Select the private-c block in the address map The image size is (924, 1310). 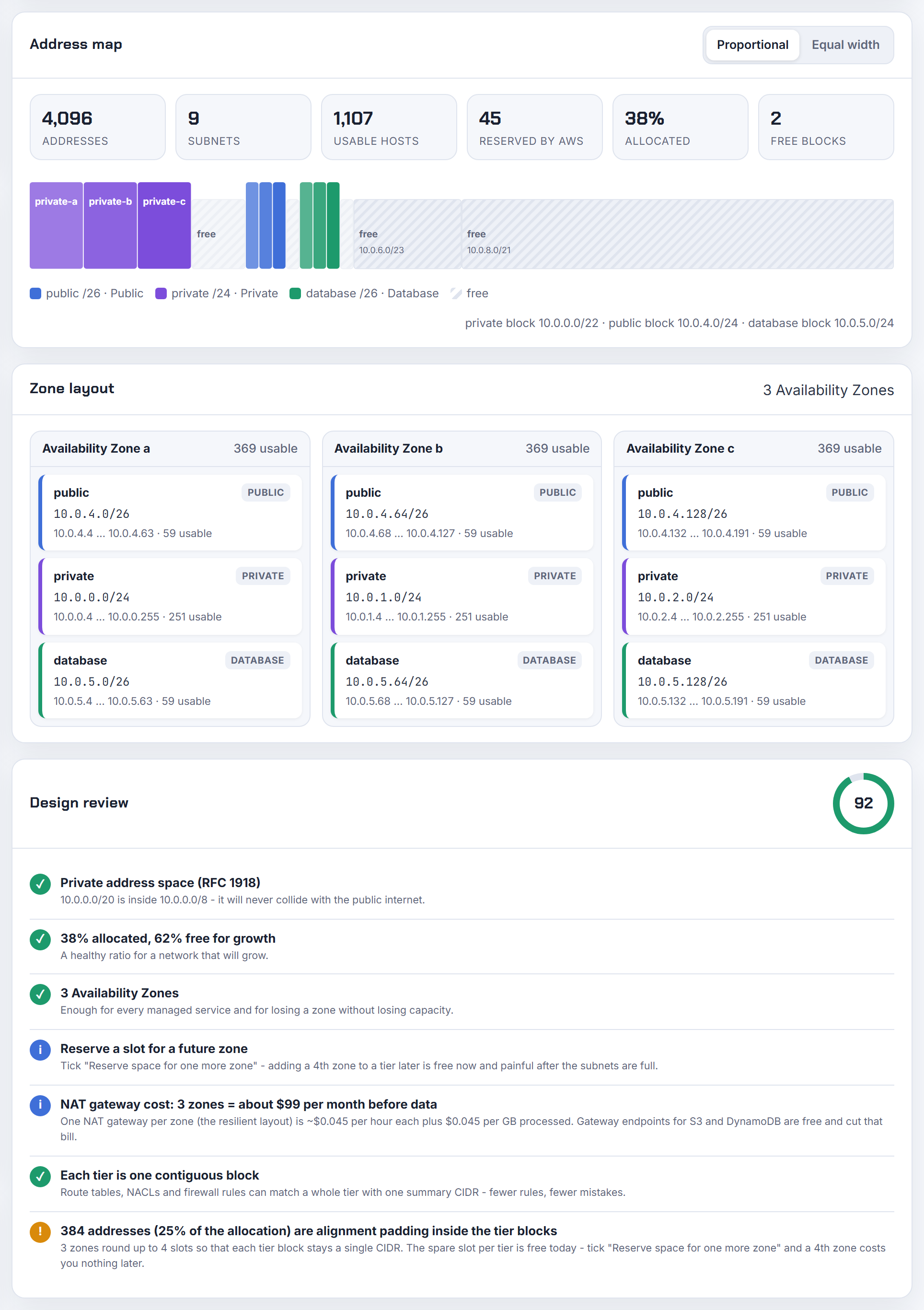[164, 225]
